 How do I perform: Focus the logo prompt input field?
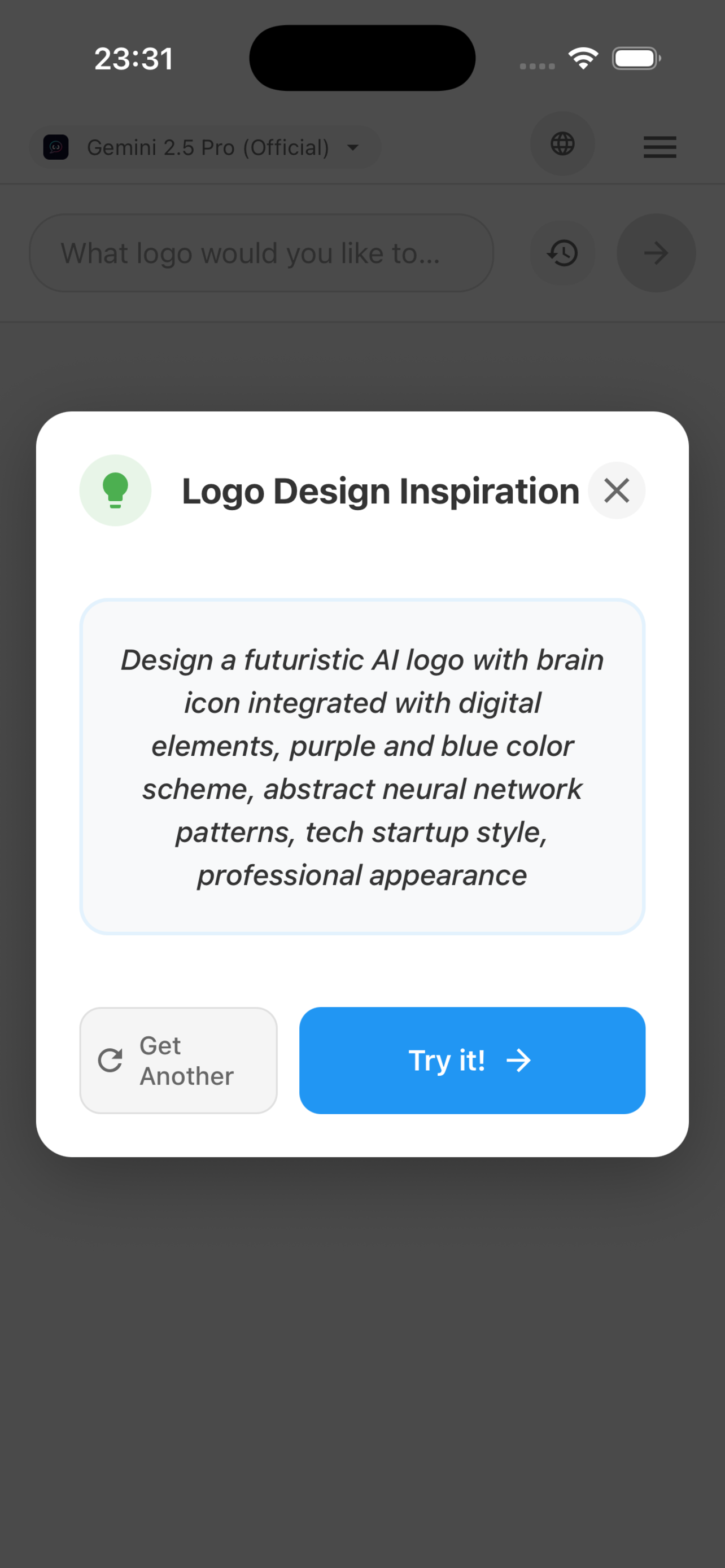coord(262,253)
